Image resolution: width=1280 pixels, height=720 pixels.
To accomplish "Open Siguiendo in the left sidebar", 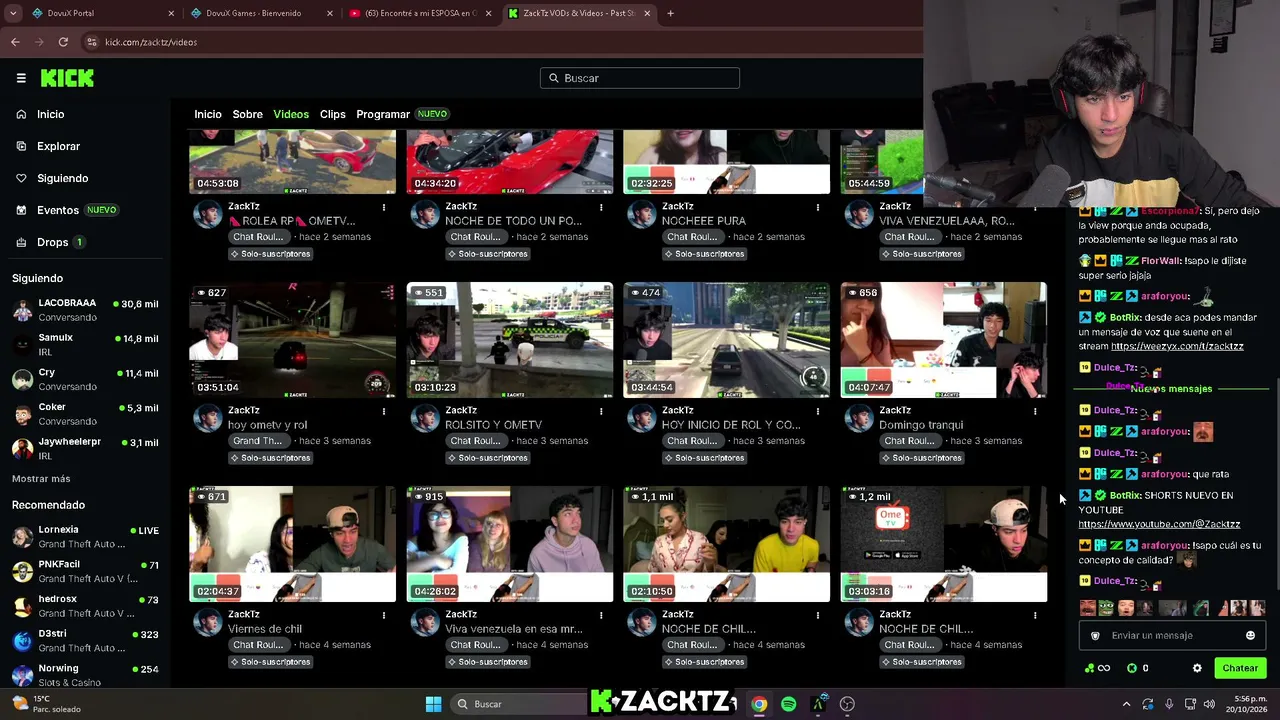I will click(x=62, y=178).
